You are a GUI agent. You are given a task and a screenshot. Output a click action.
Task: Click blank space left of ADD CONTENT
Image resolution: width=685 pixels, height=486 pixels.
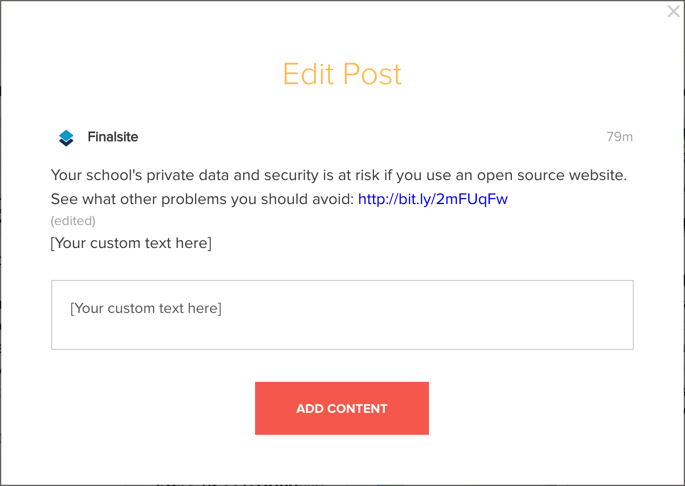point(153,408)
